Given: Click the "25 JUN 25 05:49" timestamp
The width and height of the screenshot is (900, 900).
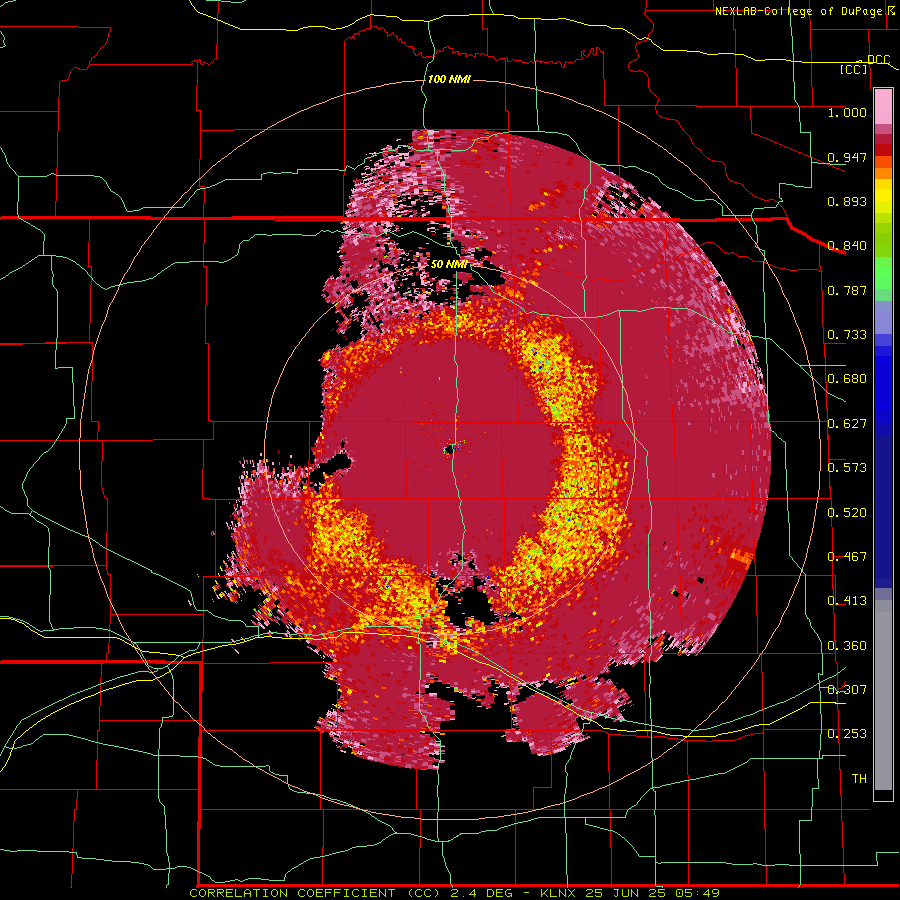Looking at the screenshot, I should 653,893.
